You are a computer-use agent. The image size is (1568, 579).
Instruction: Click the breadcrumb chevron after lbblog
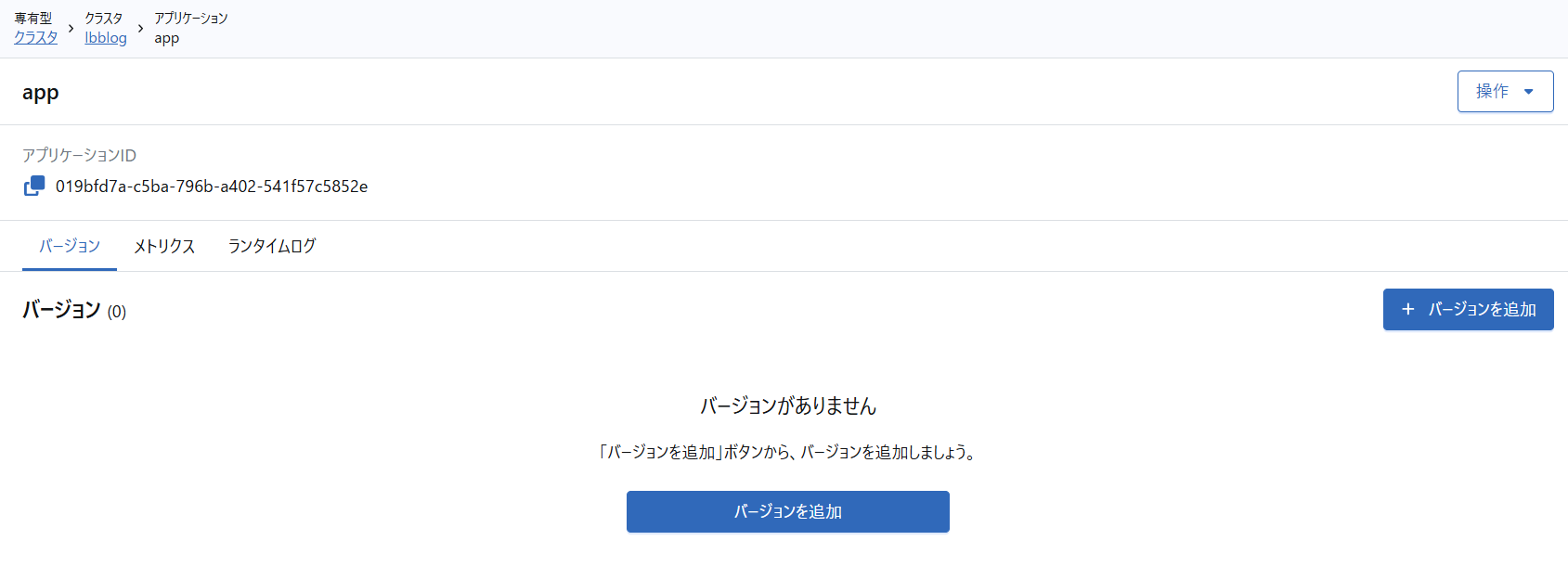coord(141,29)
